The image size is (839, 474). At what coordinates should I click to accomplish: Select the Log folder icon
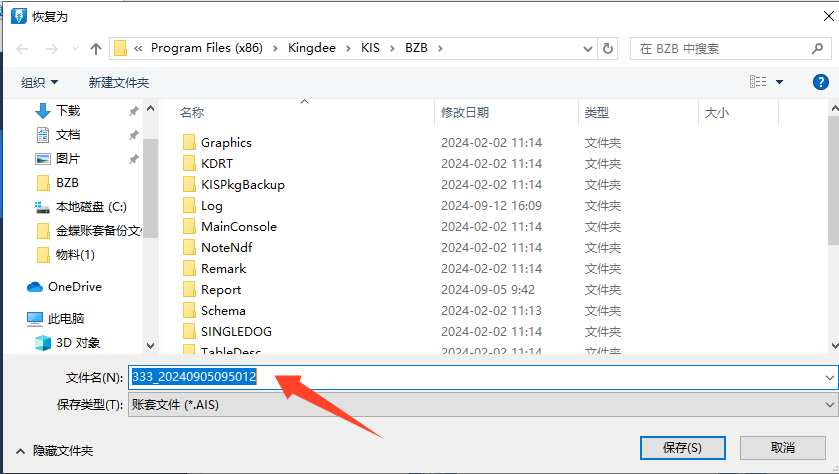(x=189, y=205)
